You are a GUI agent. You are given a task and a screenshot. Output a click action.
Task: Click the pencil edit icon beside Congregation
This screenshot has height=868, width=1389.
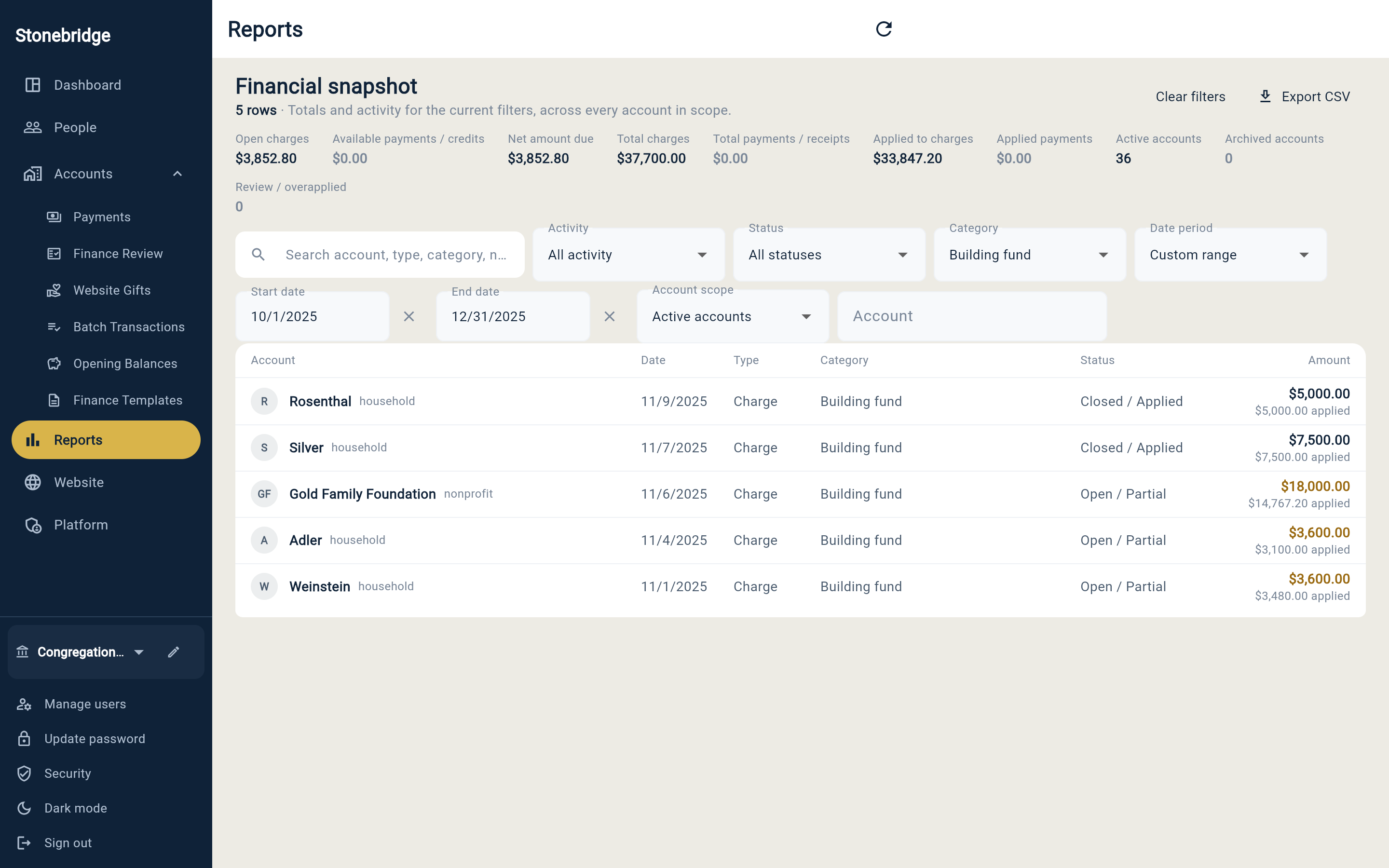point(173,652)
